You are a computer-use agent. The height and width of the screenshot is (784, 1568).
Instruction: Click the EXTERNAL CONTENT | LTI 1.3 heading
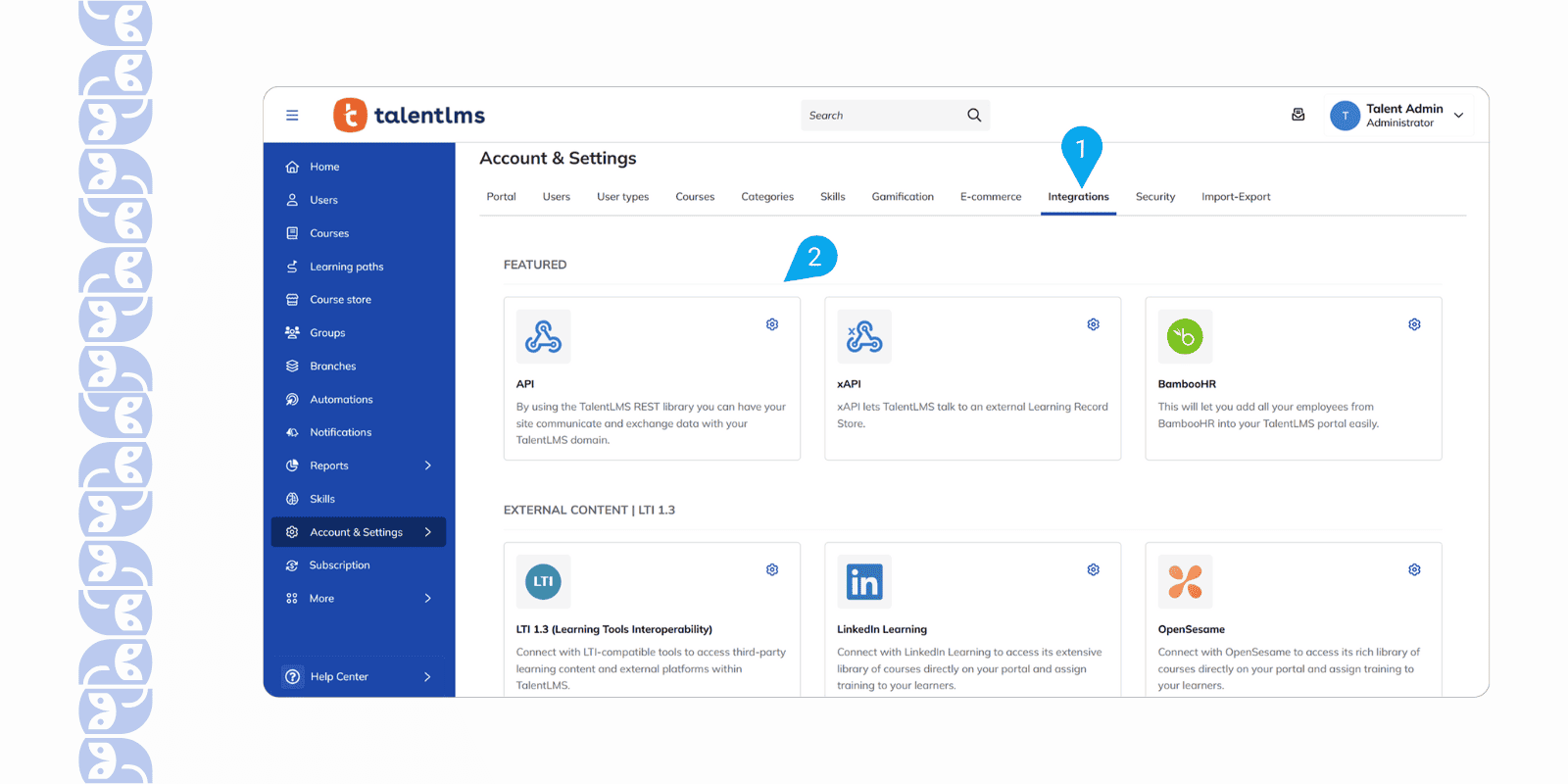click(589, 510)
